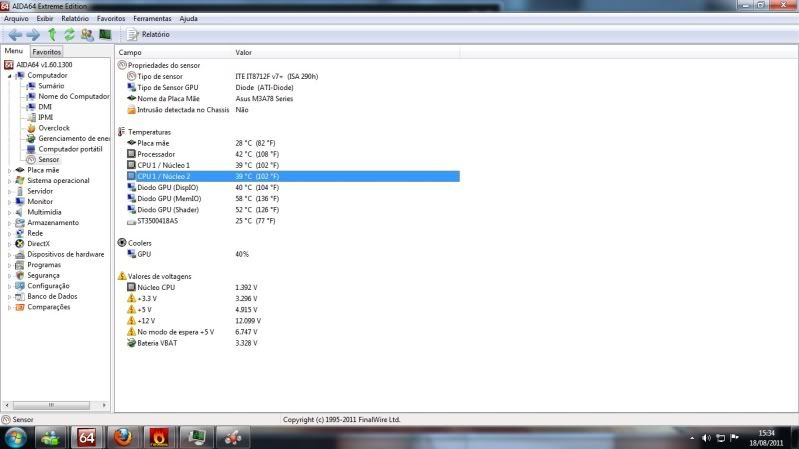Click the Back arrow toolbar icon
This screenshot has height=449, width=799.
point(15,34)
